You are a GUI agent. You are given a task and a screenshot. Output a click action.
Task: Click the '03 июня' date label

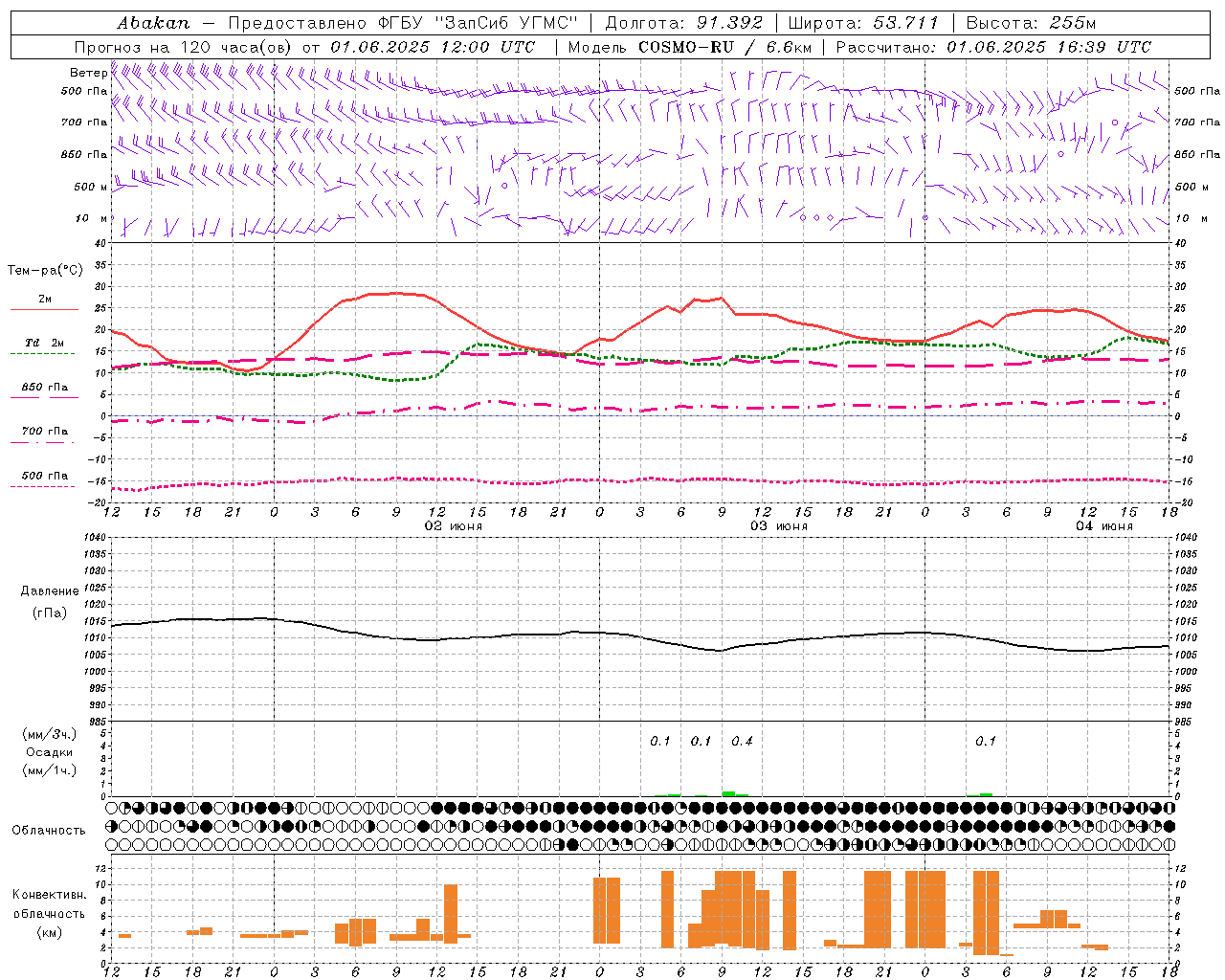[x=778, y=526]
